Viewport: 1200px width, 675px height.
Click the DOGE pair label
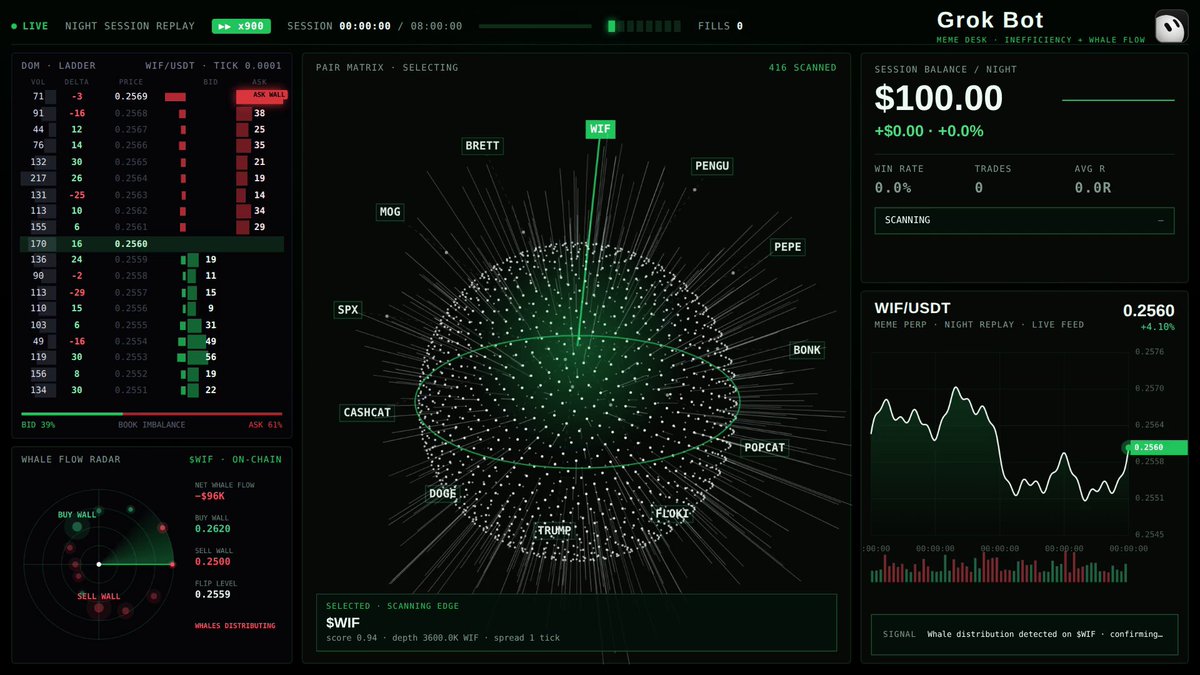pyautogui.click(x=442, y=493)
